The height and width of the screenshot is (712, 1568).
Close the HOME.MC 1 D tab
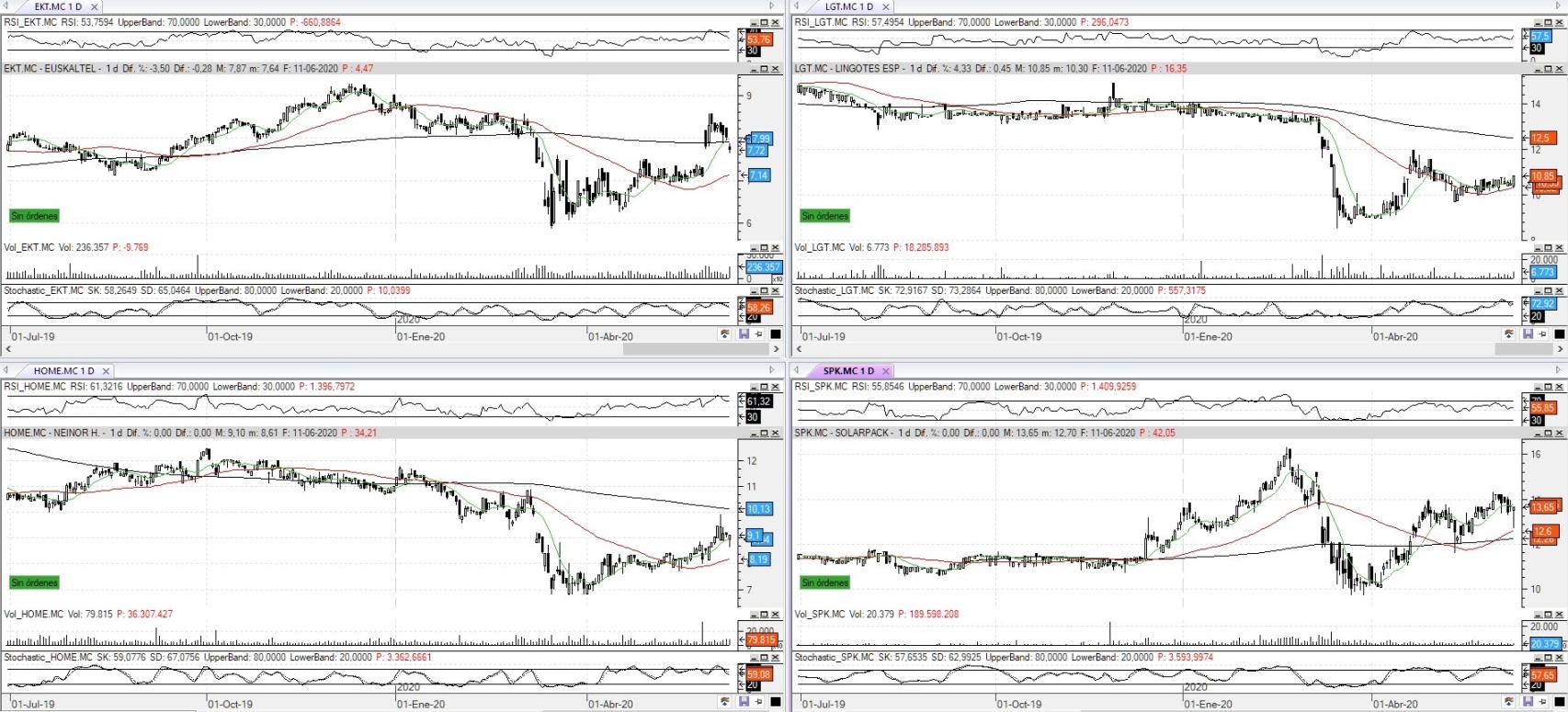106,370
